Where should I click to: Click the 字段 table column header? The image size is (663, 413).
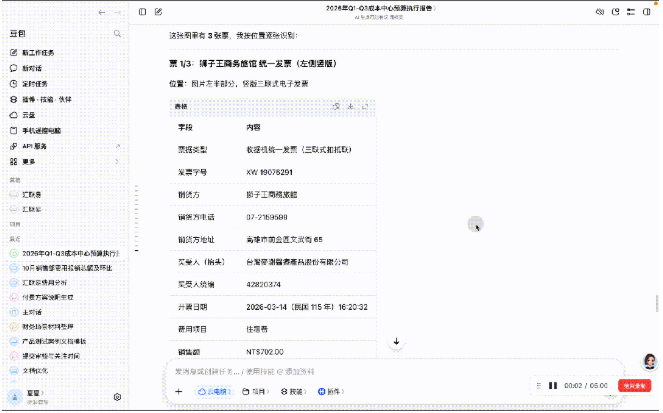coord(185,127)
